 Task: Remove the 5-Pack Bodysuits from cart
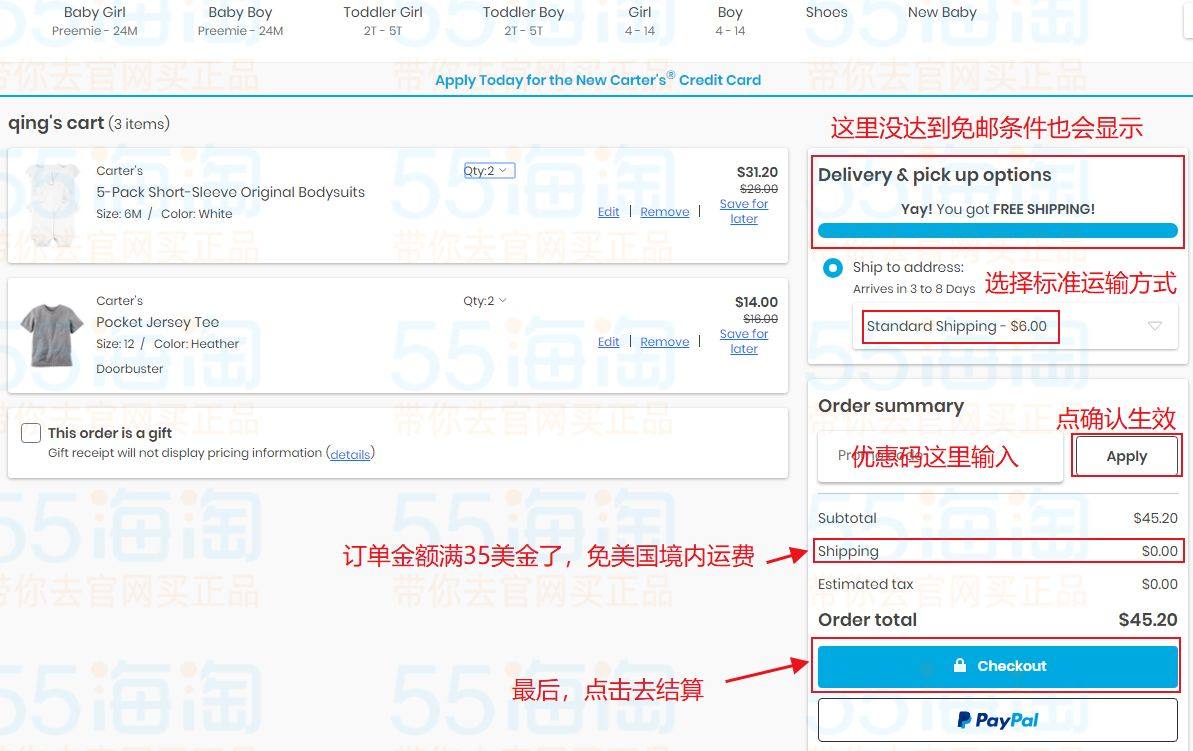coord(664,212)
